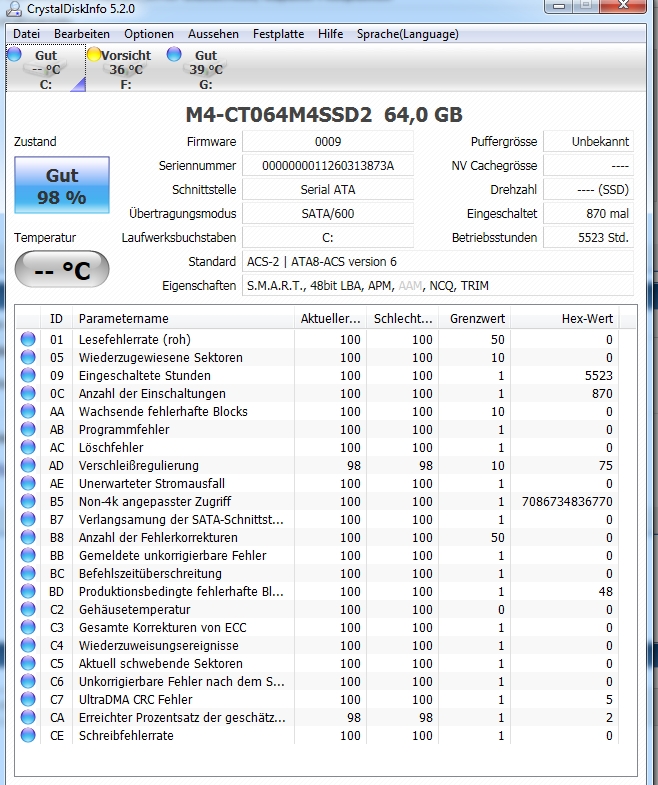The width and height of the screenshot is (658, 785).
Task: Click status orb of Unerwarteter Stromausfall row
Action: click(28, 483)
